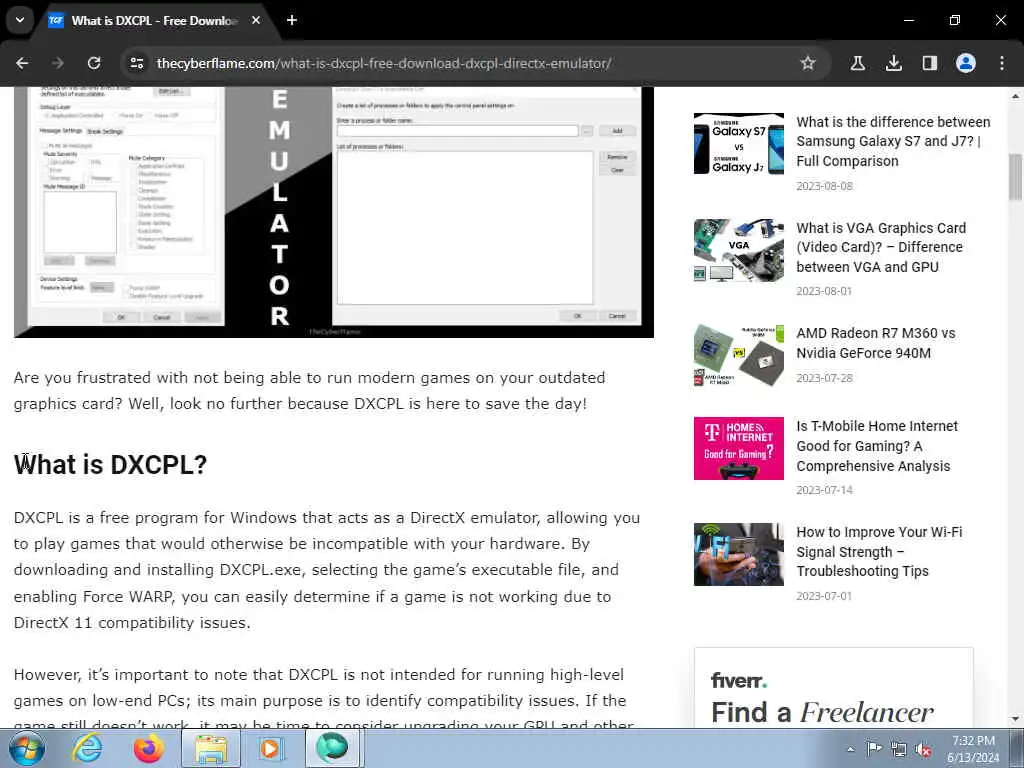Launch Firefox from taskbar
The width and height of the screenshot is (1024, 768).
(x=148, y=748)
